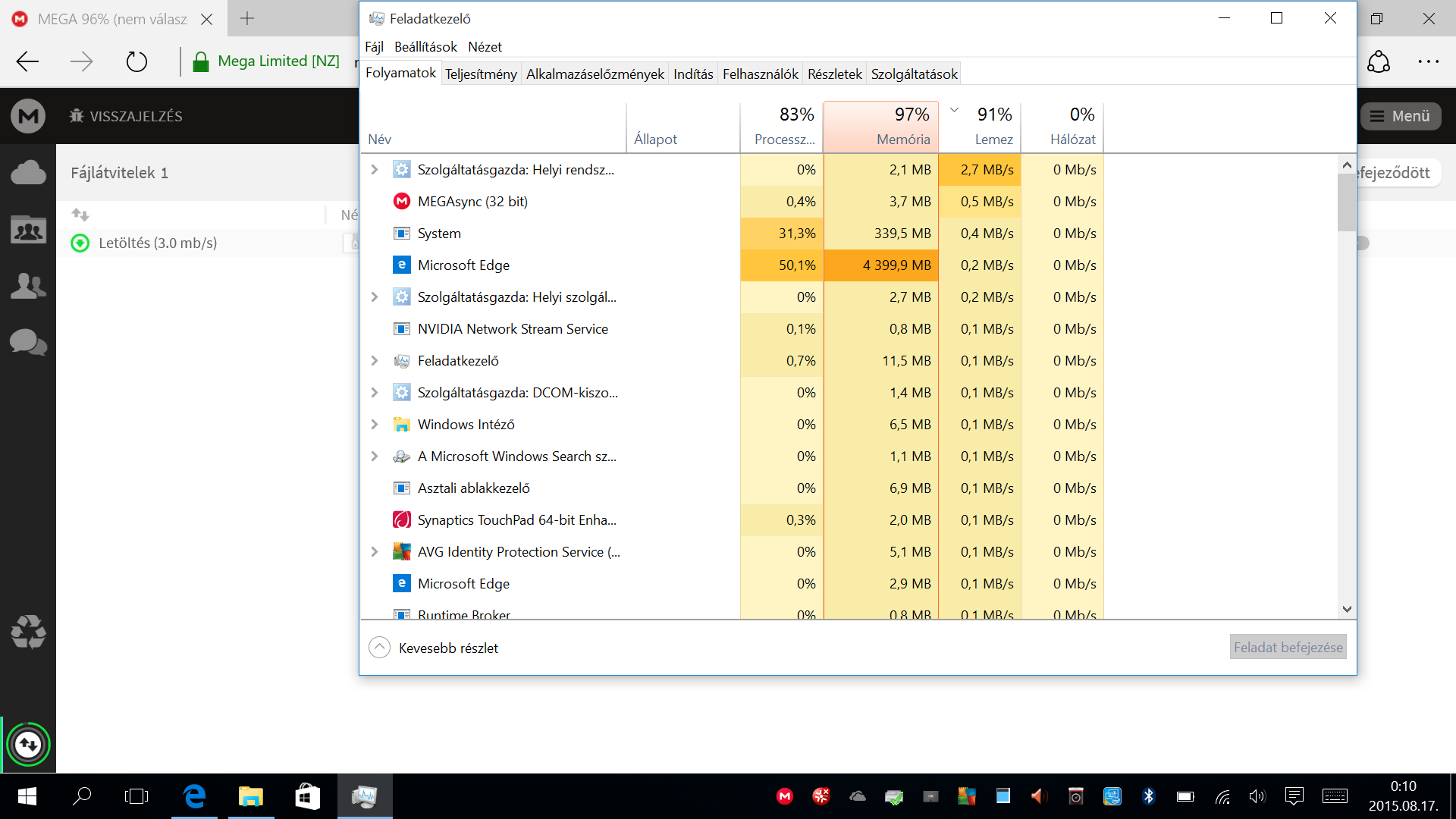1456x819 pixels.
Task: Switch to the Felhasználók tab
Action: coord(760,74)
